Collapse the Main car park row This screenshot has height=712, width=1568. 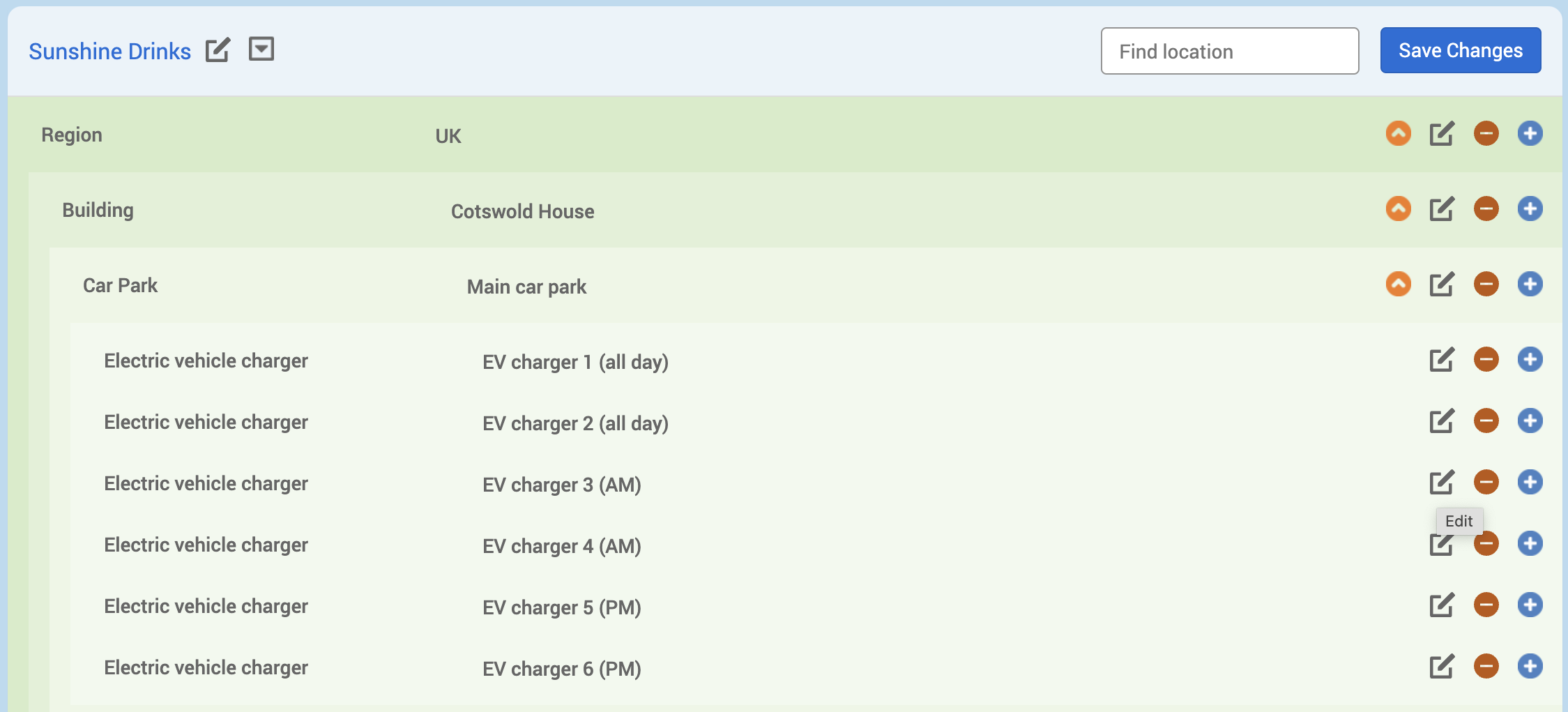tap(1398, 284)
